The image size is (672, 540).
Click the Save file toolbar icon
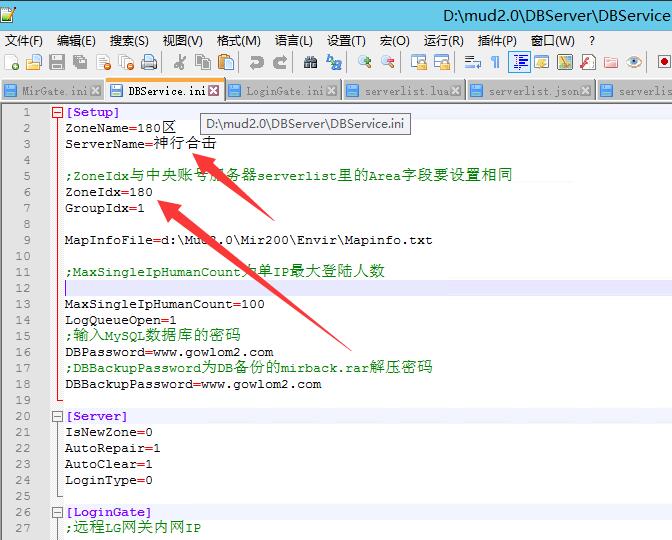[x=57, y=62]
